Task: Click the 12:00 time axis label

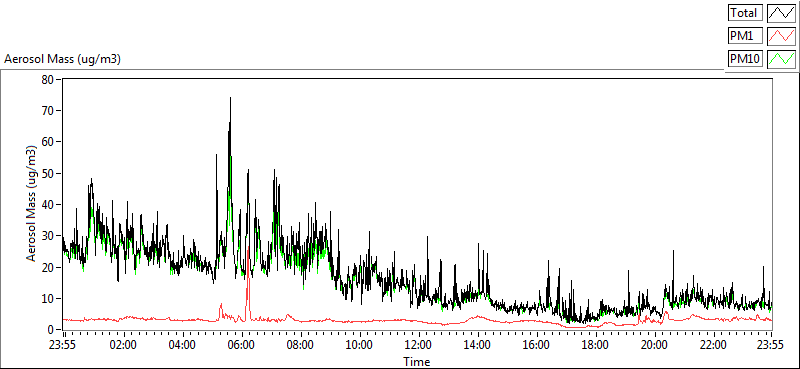Action: pos(418,344)
